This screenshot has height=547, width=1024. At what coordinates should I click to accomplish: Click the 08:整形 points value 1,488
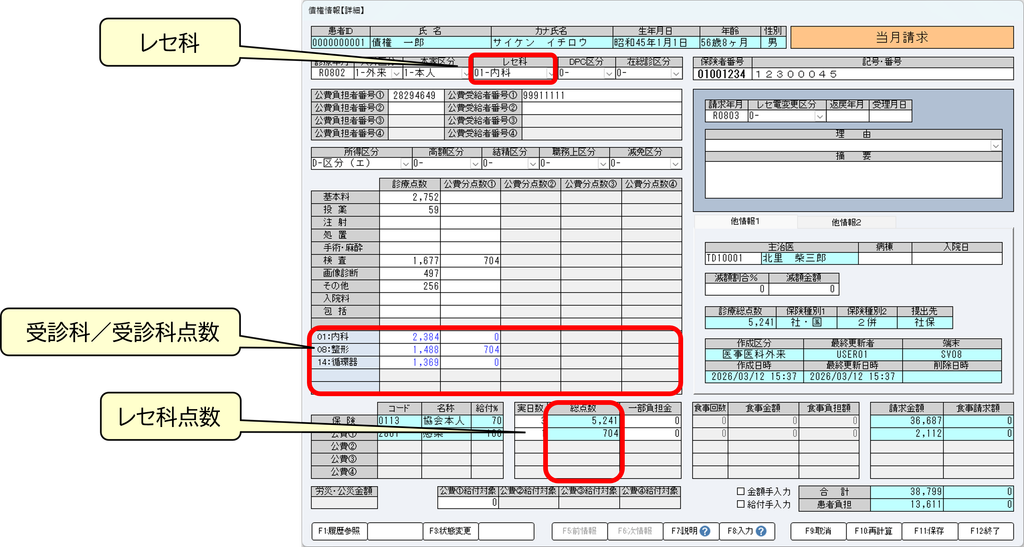pos(409,349)
